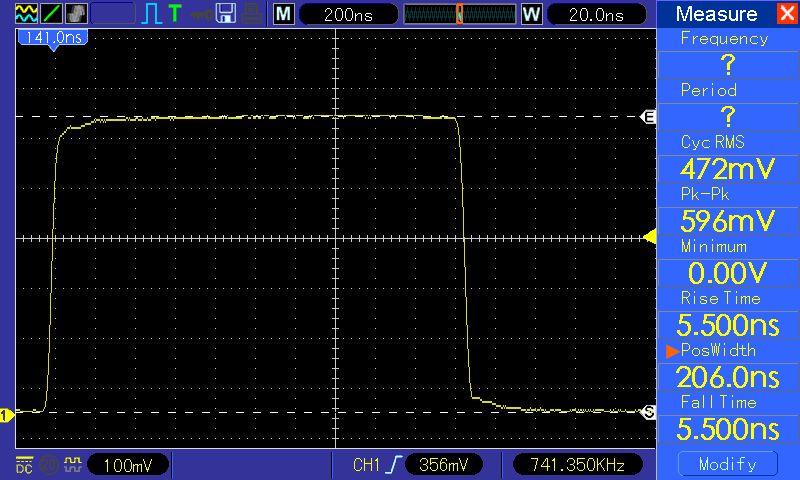Click the 472mV Cyc RMS value
The image size is (800, 480).
pyautogui.click(x=728, y=169)
